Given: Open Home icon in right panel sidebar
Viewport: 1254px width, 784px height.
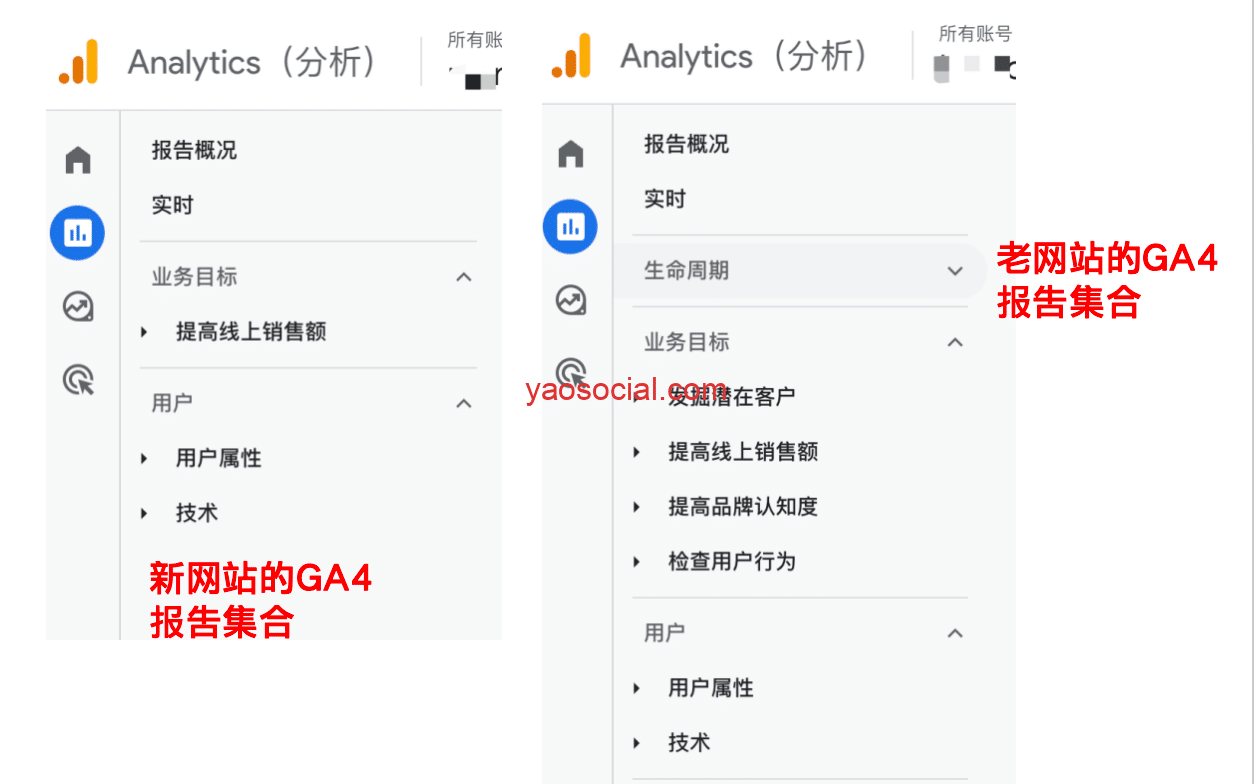Looking at the screenshot, I should (x=571, y=153).
